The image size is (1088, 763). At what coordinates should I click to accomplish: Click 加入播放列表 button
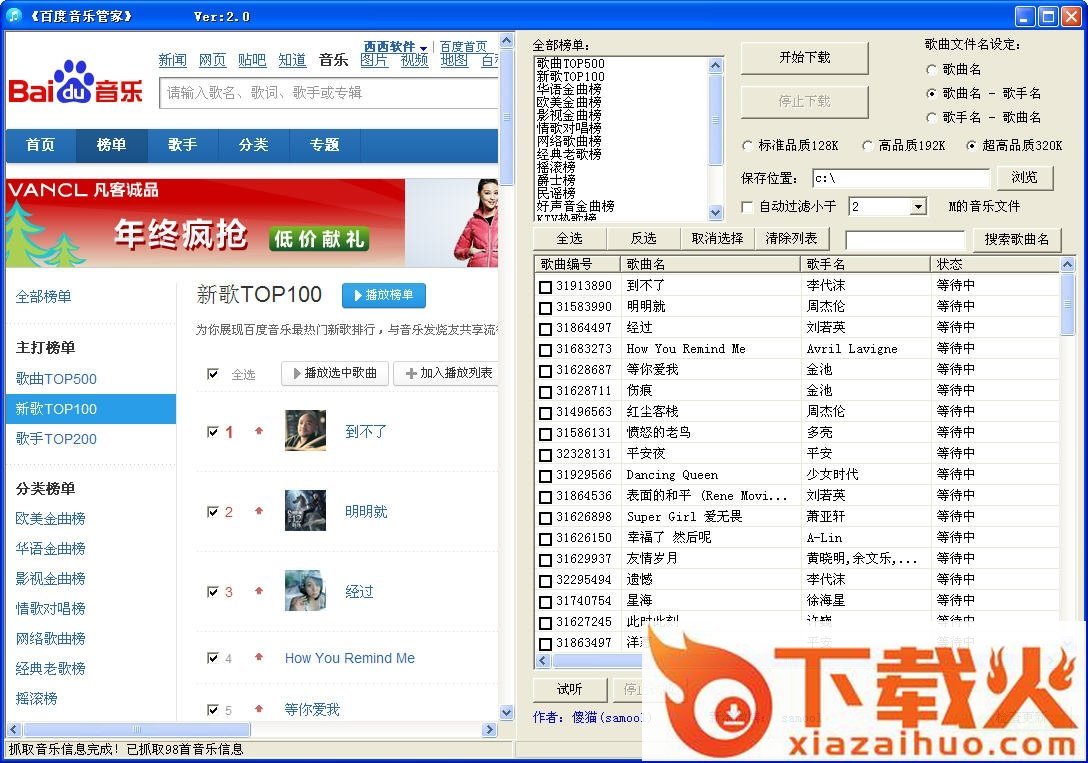point(448,373)
